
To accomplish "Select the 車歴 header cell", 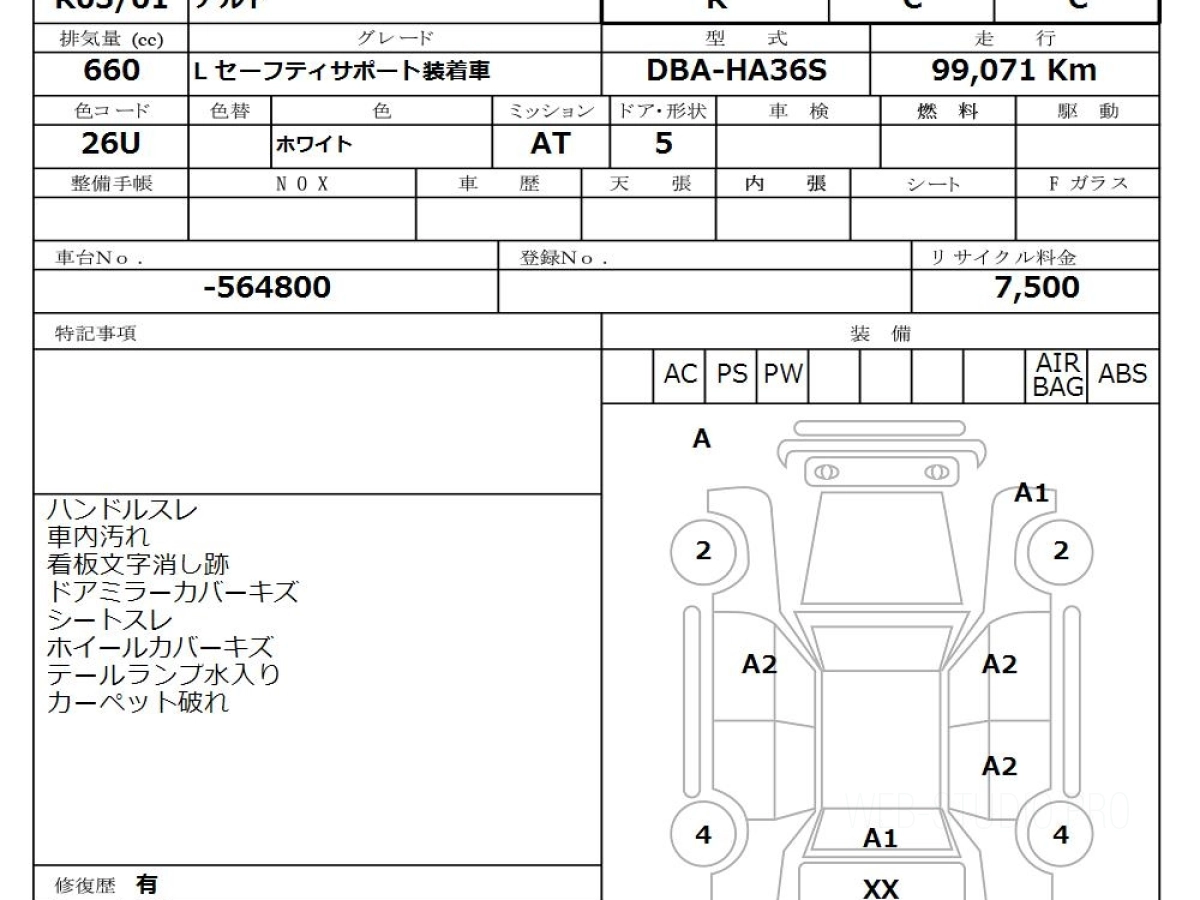I will (498, 184).
